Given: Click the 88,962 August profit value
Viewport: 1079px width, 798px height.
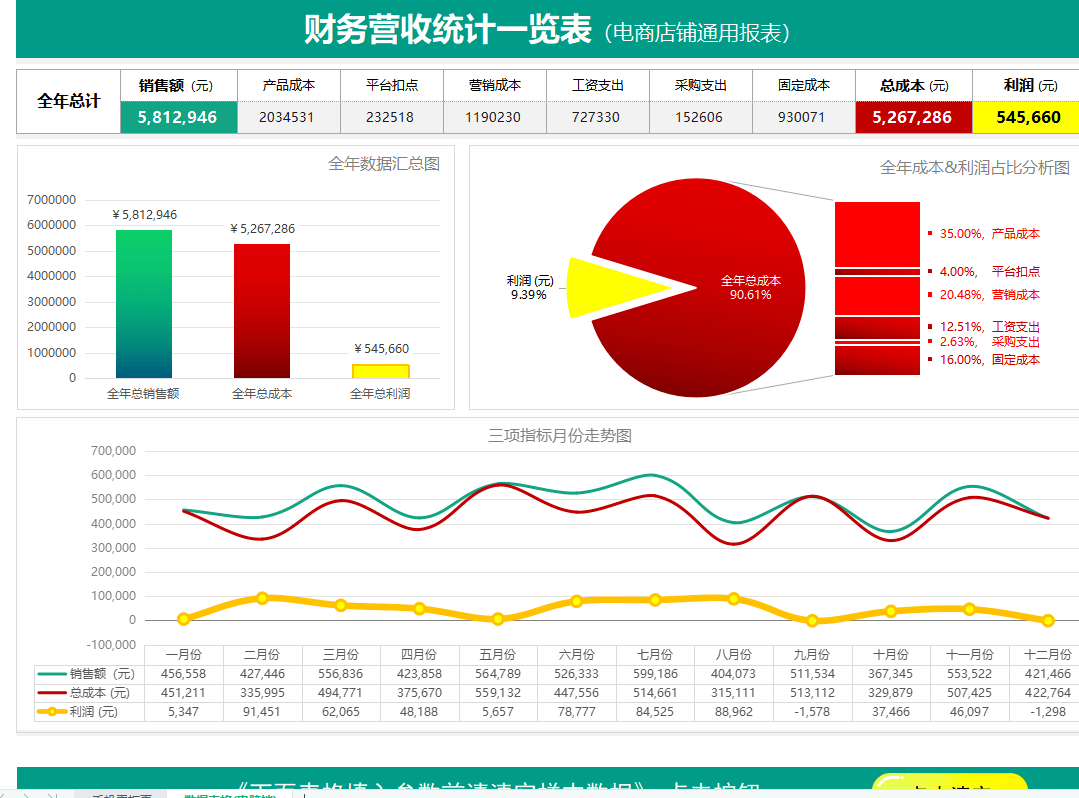Looking at the screenshot, I should (734, 712).
